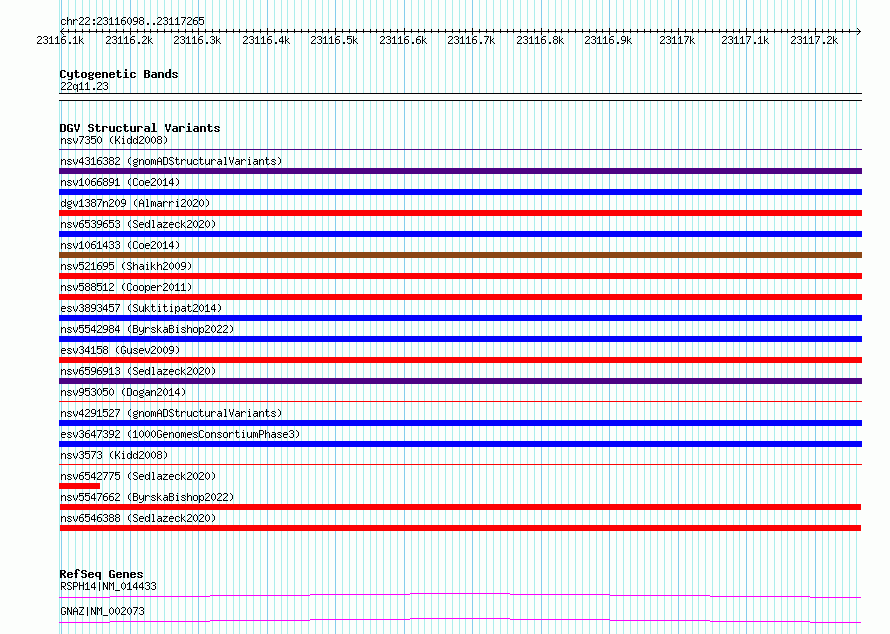
Task: Click the Cytogenetic Bands track title
Action: click(119, 74)
